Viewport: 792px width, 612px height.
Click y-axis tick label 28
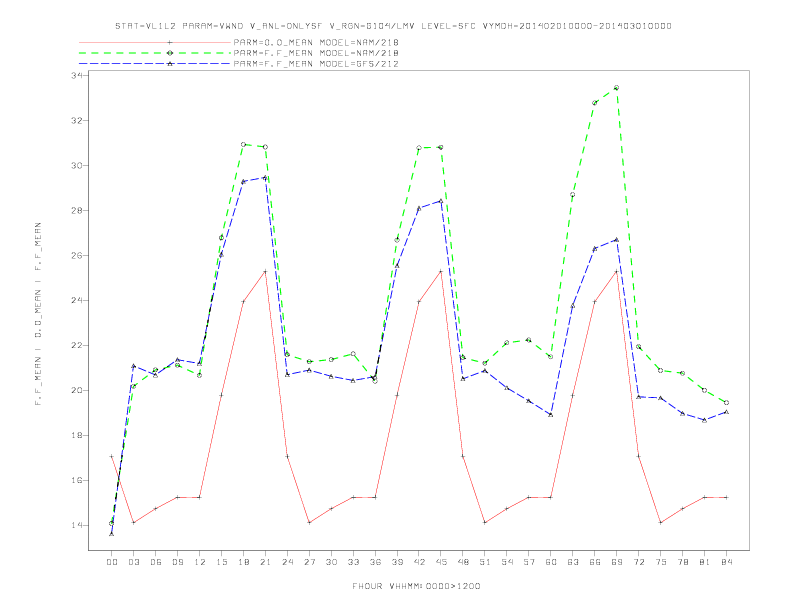click(77, 210)
